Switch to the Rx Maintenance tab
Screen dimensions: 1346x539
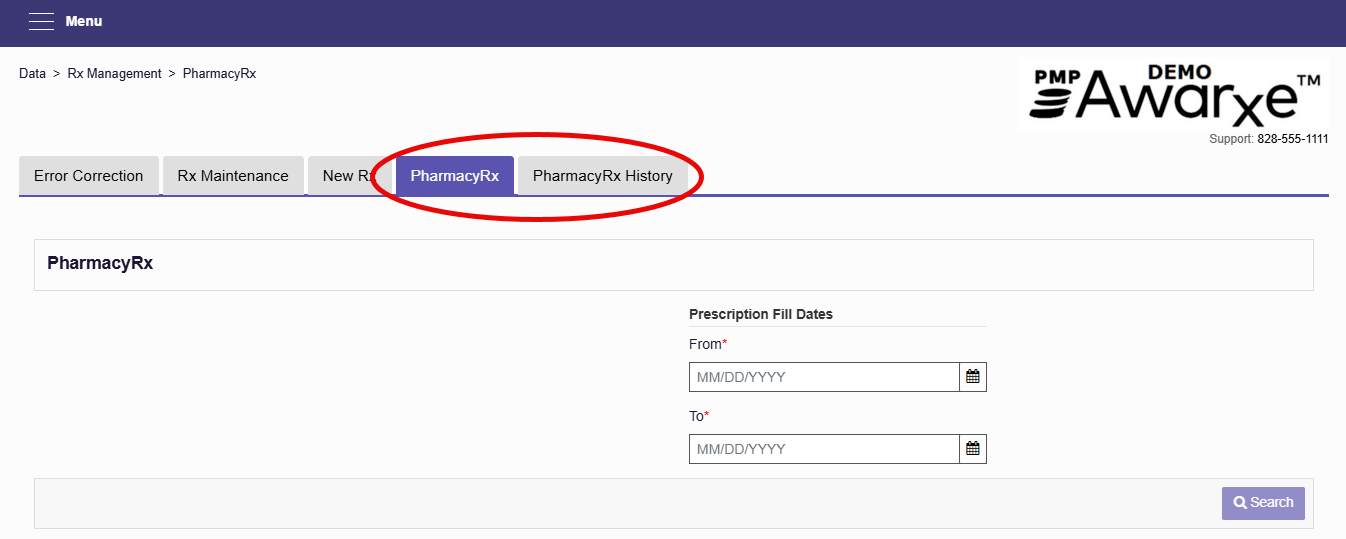click(233, 176)
